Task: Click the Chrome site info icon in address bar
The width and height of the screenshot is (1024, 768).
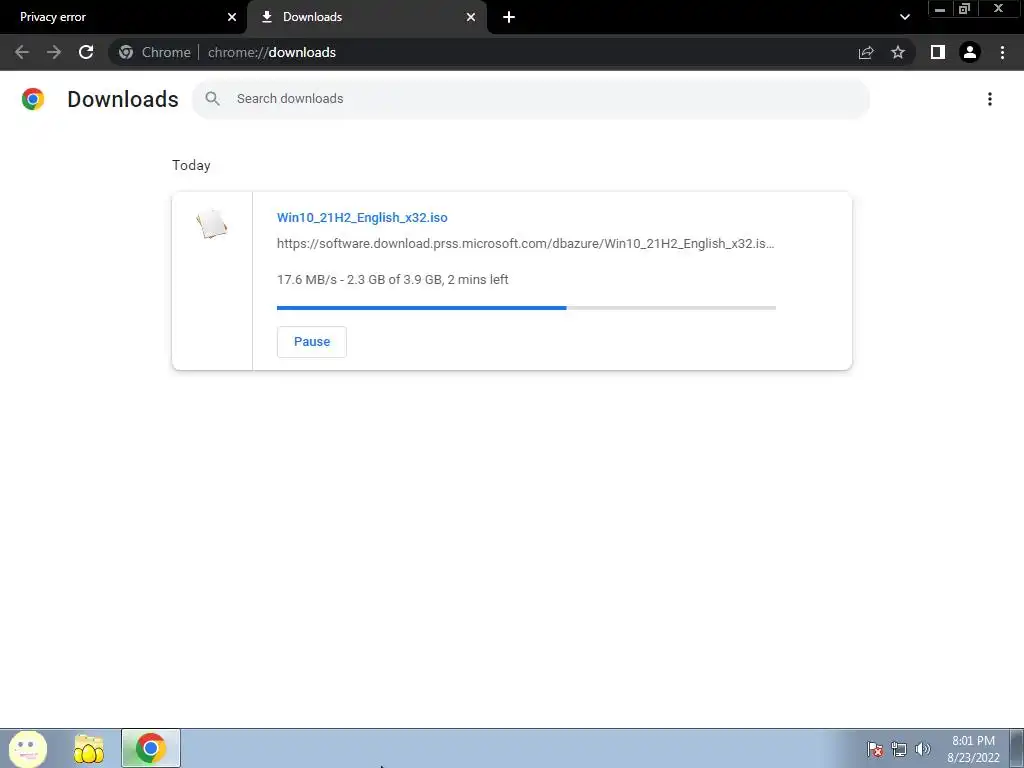Action: tap(126, 52)
